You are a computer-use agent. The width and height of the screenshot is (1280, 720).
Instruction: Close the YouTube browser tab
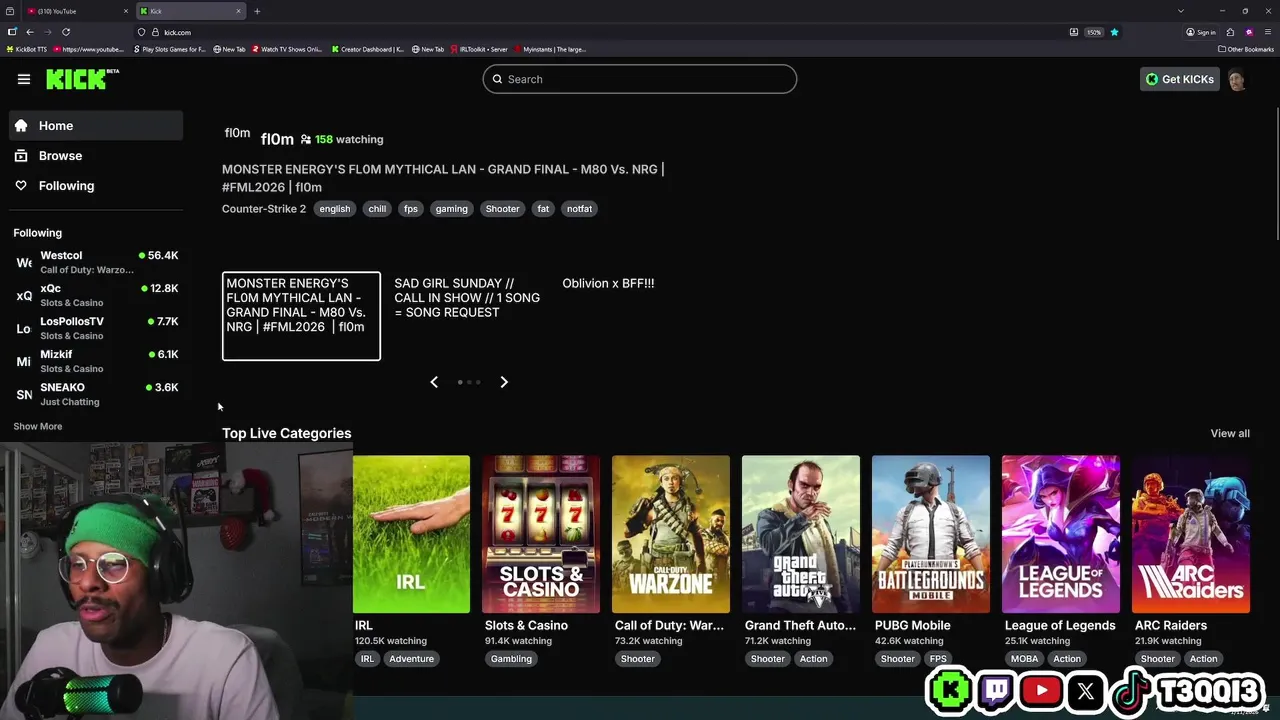pyautogui.click(x=126, y=11)
